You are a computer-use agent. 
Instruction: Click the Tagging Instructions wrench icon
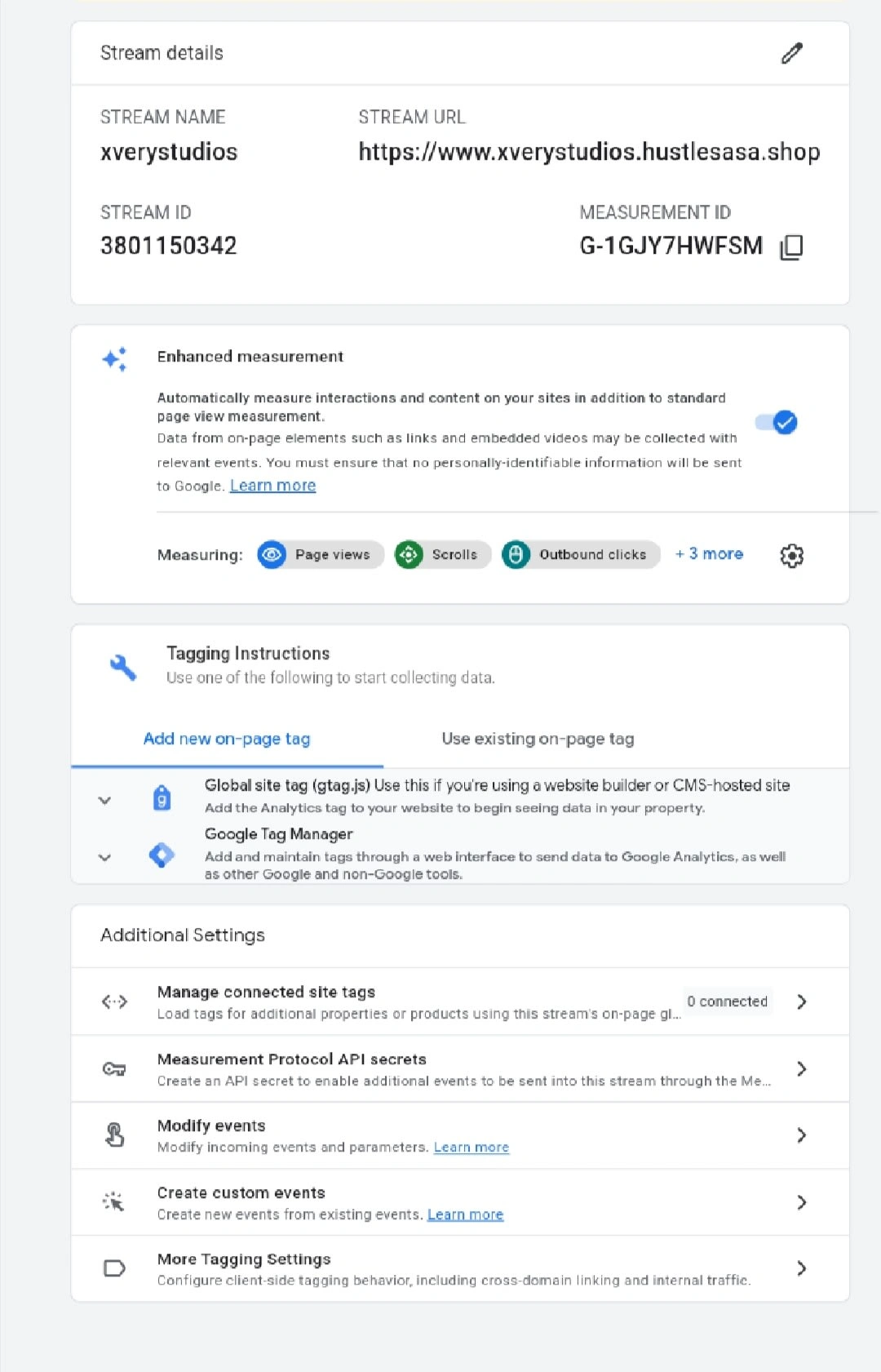(123, 667)
